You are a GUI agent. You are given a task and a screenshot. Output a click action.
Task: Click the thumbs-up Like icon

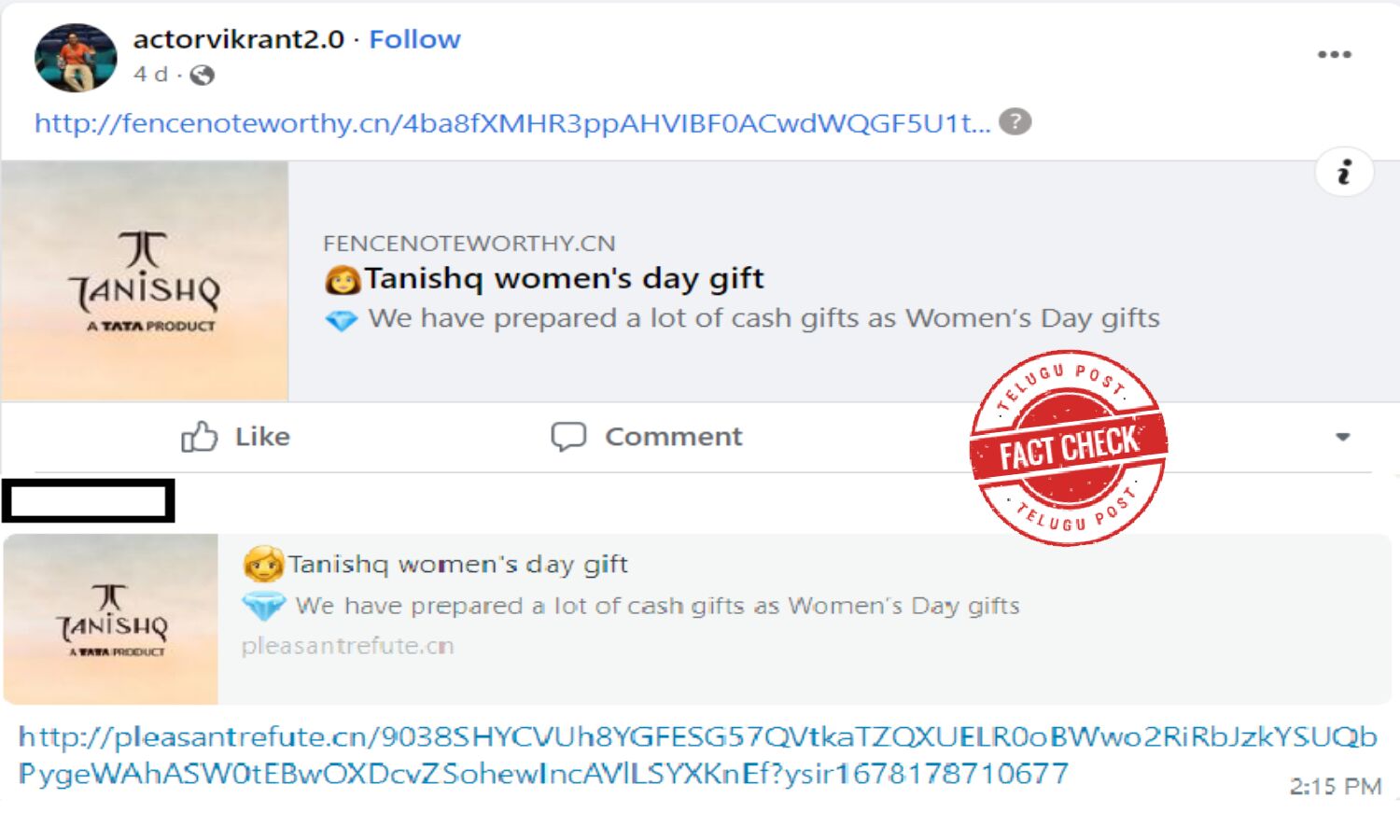(x=199, y=437)
